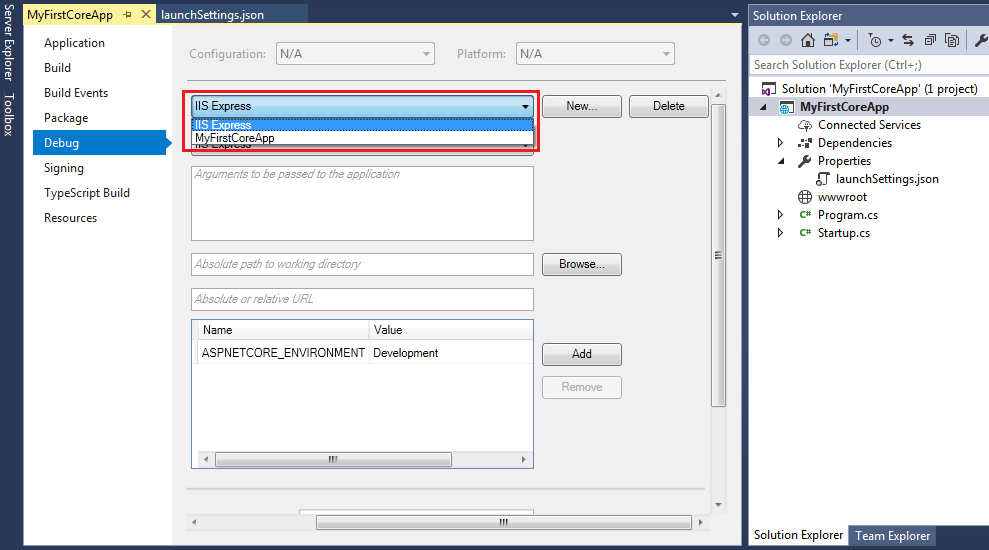This screenshot has height=550, width=989.
Task: Click the bottom horizontal scrollbar of properties page
Action: (503, 522)
